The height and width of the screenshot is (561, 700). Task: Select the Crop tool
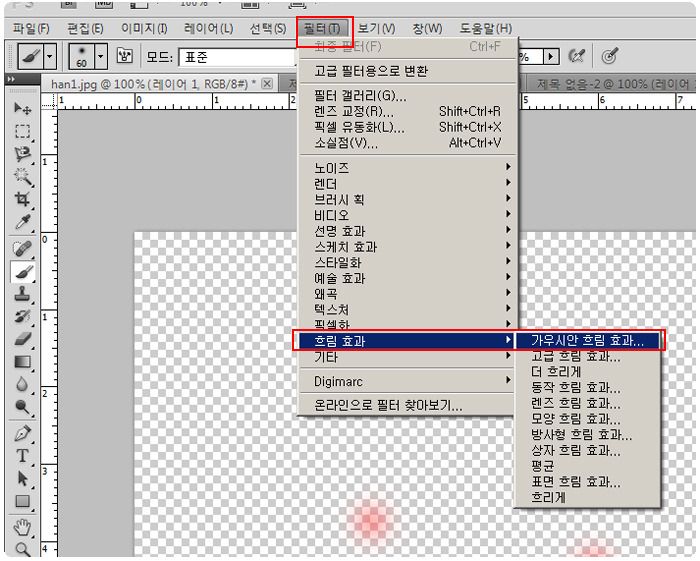22,199
